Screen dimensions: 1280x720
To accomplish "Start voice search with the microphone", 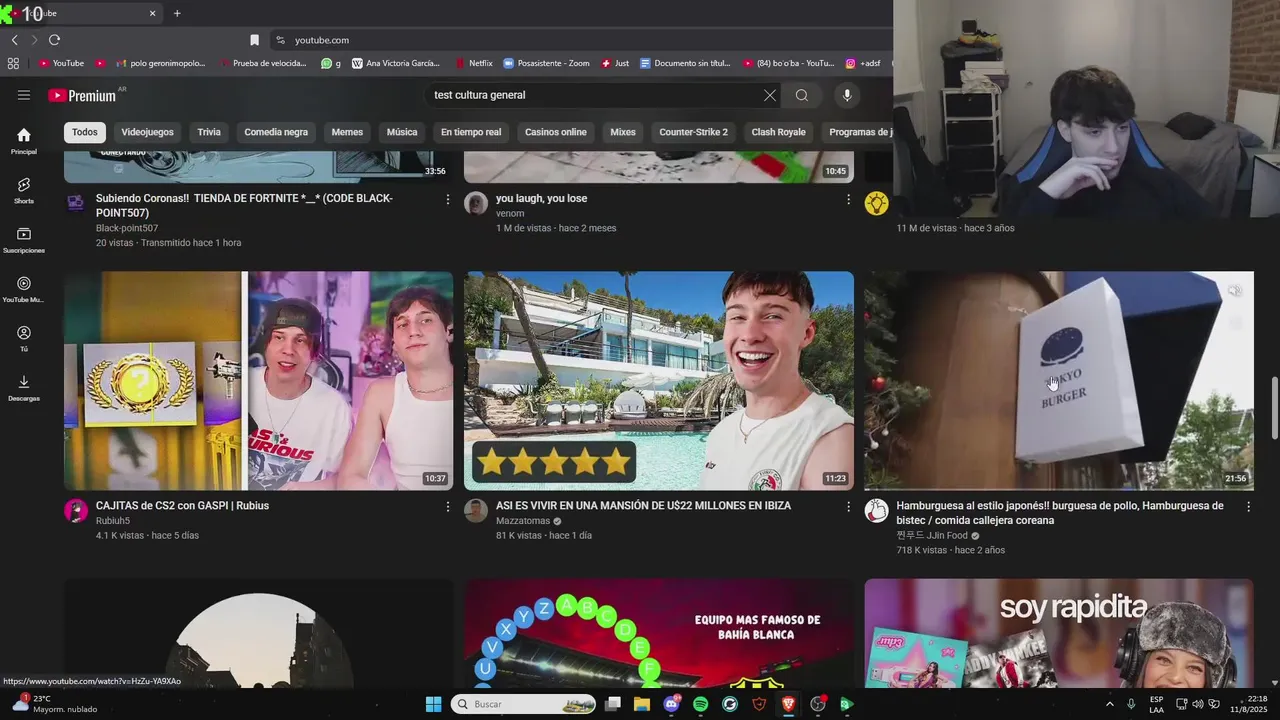I will click(847, 95).
